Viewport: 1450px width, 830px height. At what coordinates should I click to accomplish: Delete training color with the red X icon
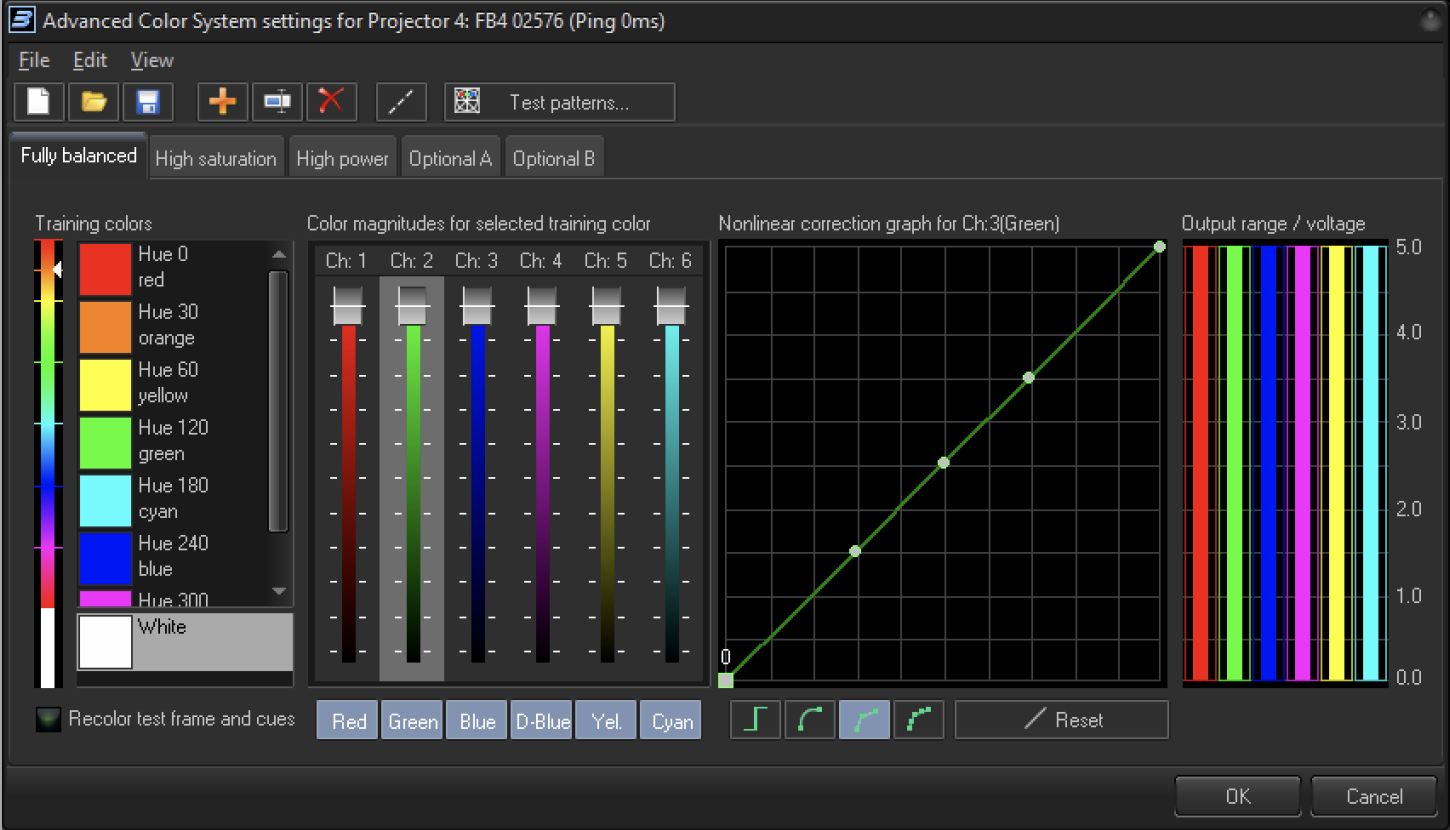click(331, 102)
